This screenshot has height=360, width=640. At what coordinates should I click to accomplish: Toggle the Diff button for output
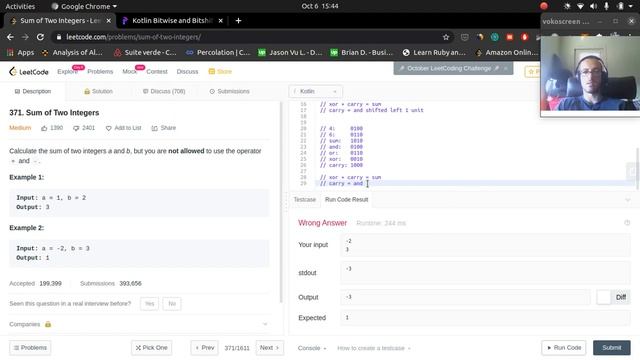[613, 297]
